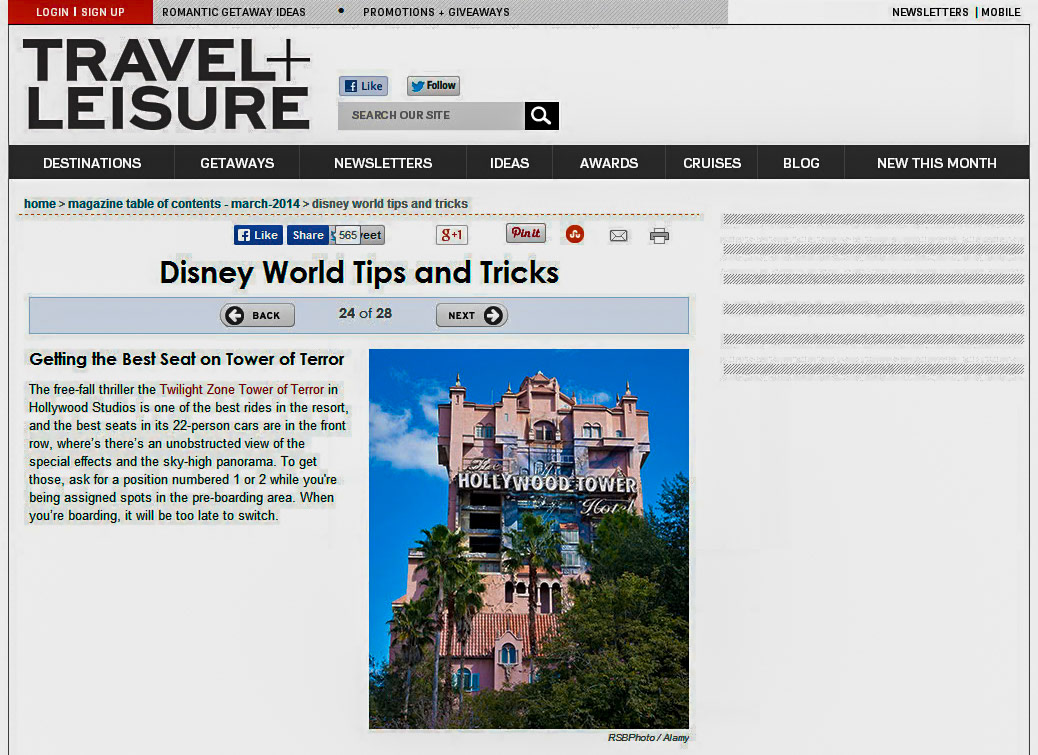Email this article via envelope icon
Image resolution: width=1038 pixels, height=755 pixels.
pos(618,236)
